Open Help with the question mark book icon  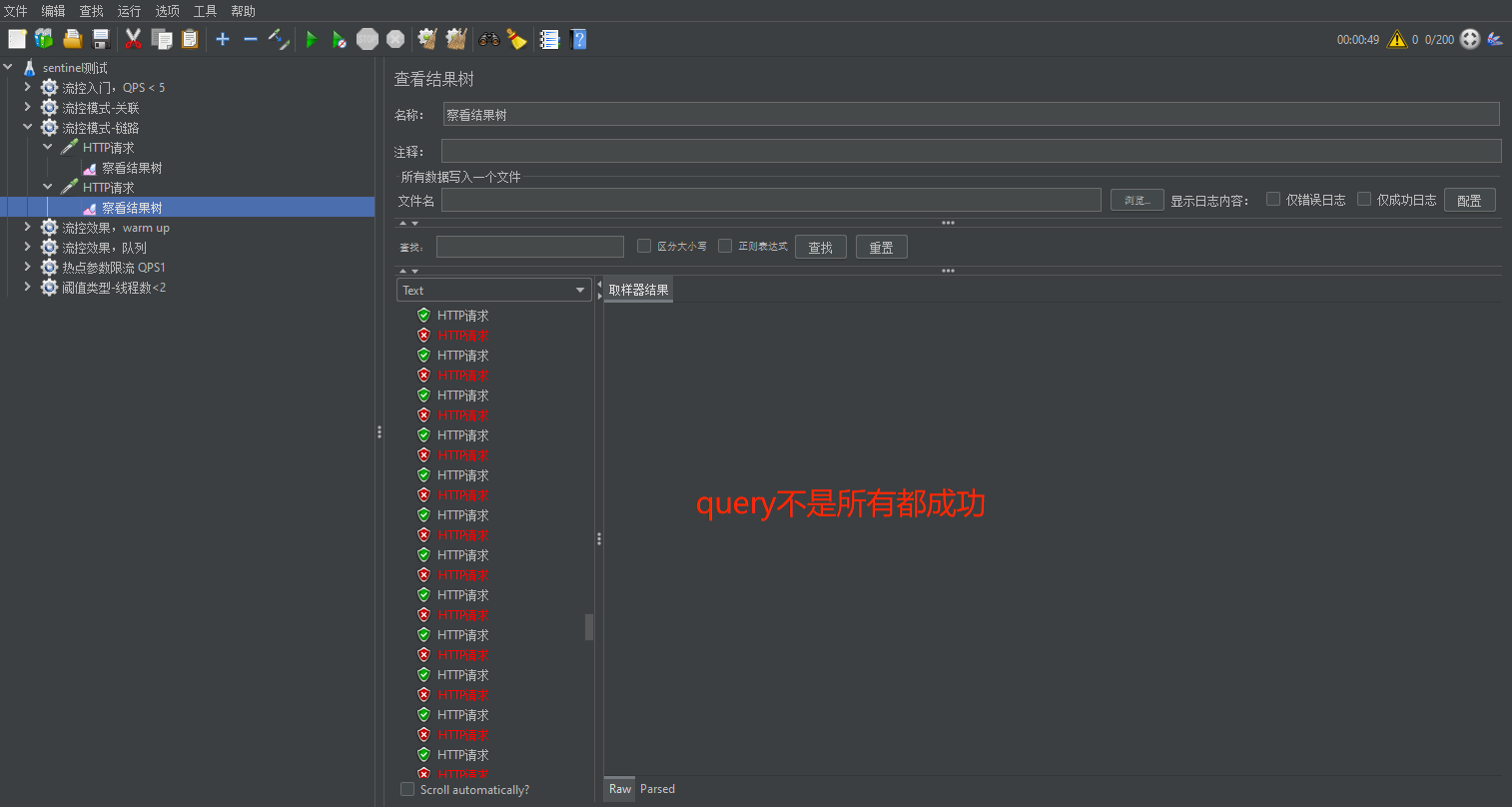[578, 39]
